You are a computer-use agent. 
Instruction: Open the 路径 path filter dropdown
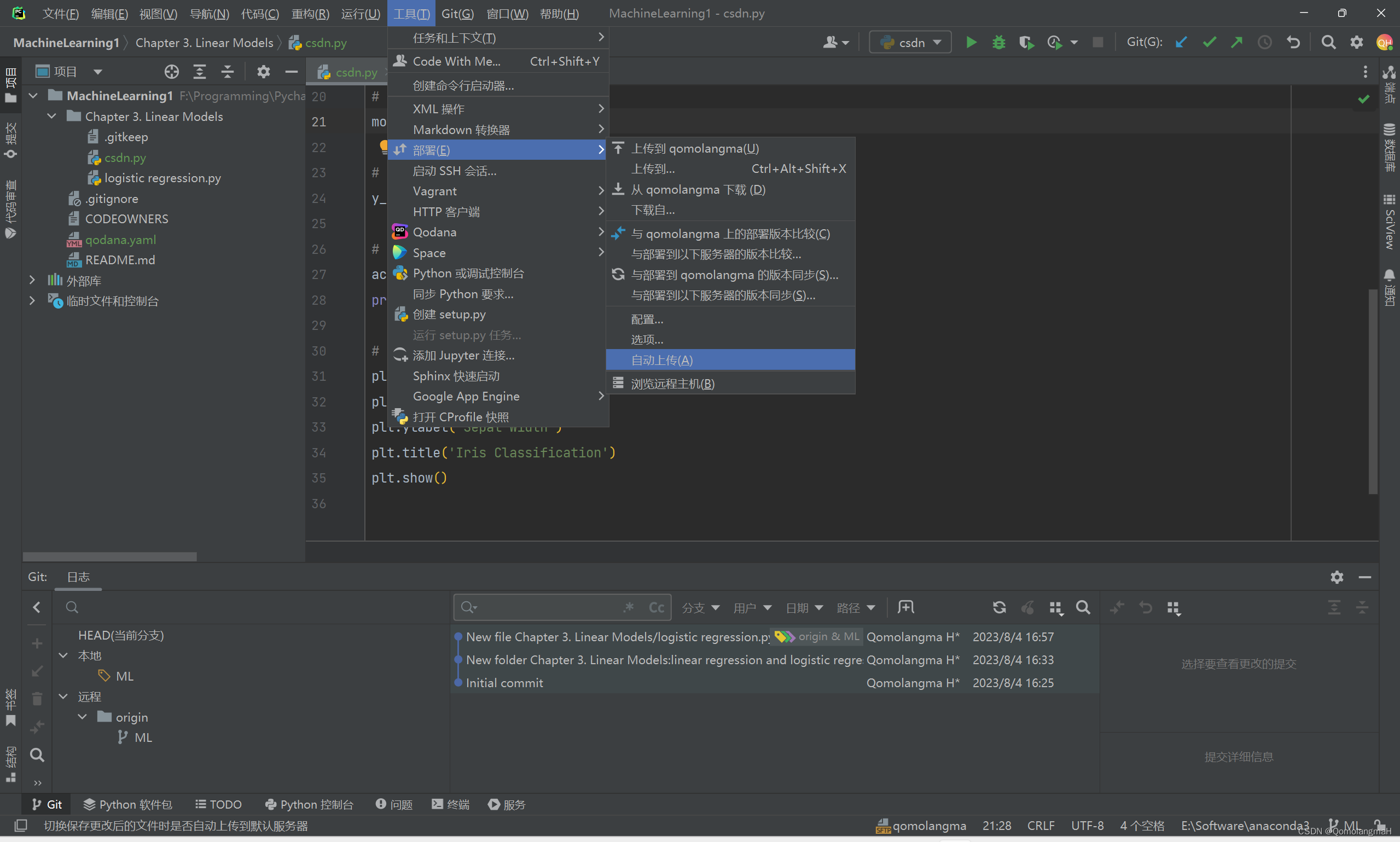pyautogui.click(x=856, y=608)
